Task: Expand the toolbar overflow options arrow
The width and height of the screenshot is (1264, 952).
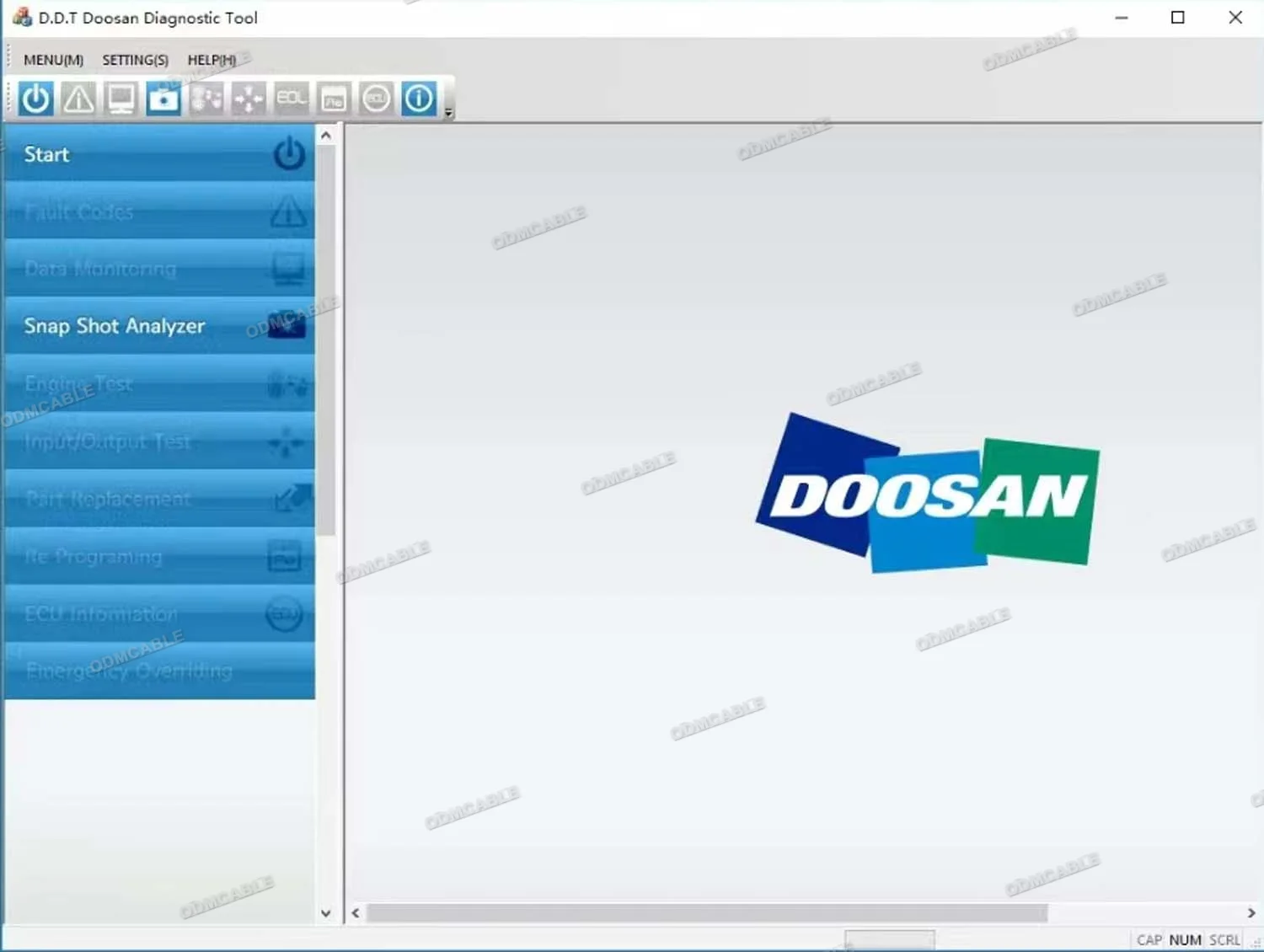Action: coord(448,111)
